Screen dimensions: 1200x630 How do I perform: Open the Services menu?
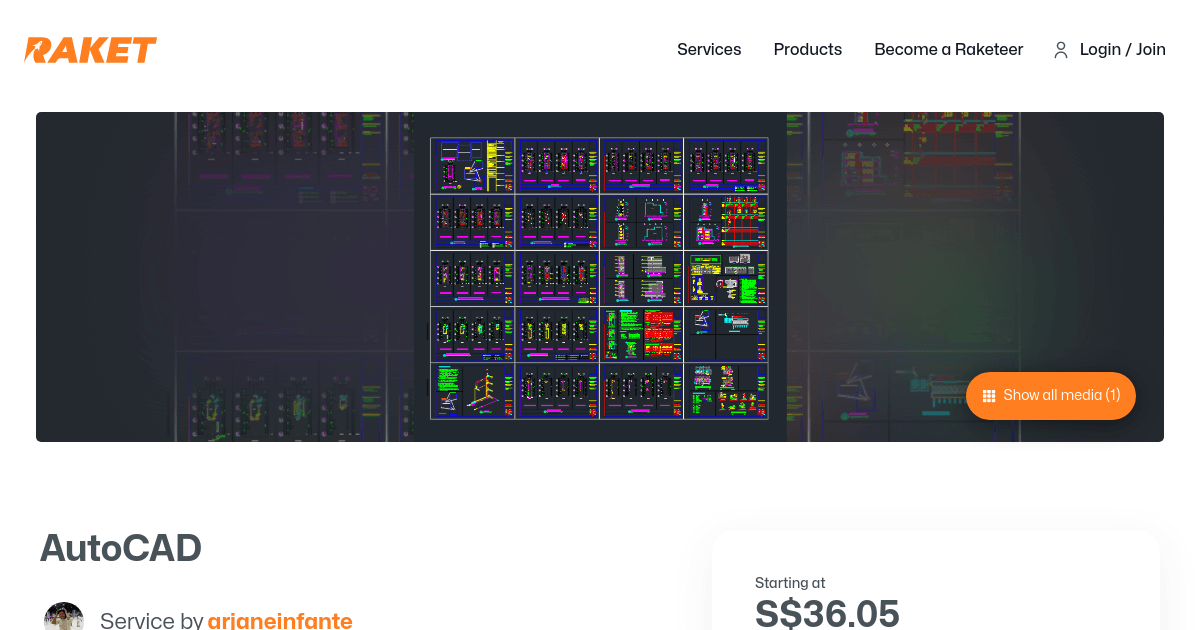pyautogui.click(x=709, y=50)
